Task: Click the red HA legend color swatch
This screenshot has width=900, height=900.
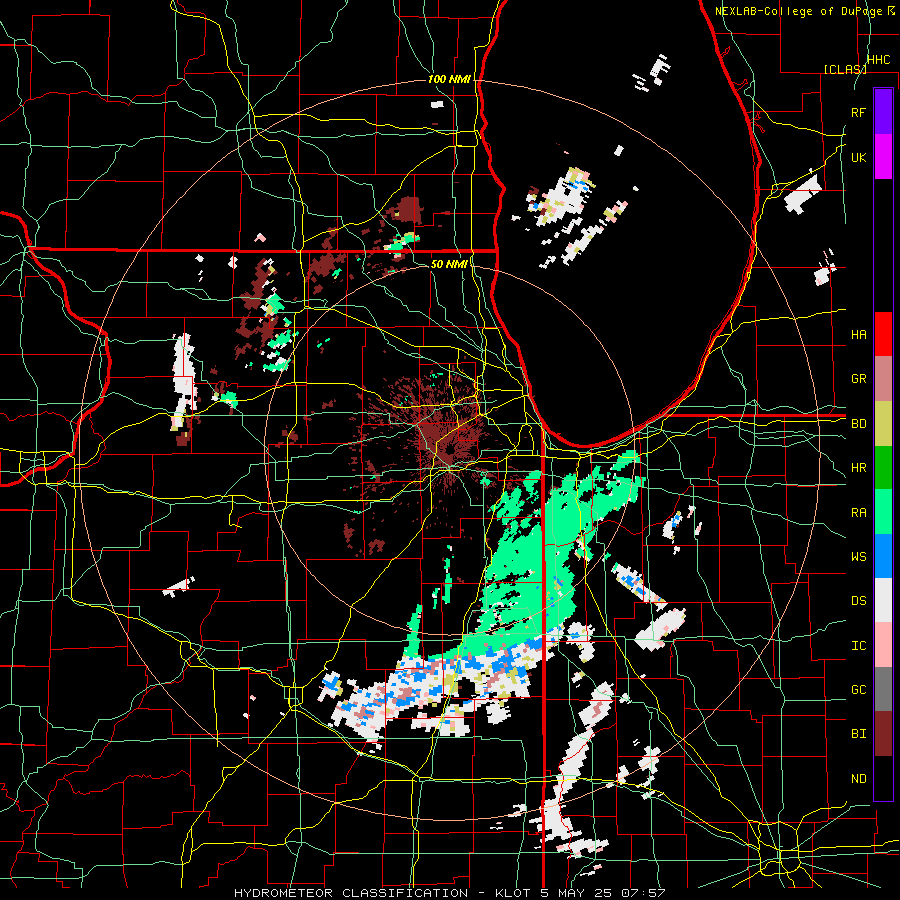Action: point(883,334)
